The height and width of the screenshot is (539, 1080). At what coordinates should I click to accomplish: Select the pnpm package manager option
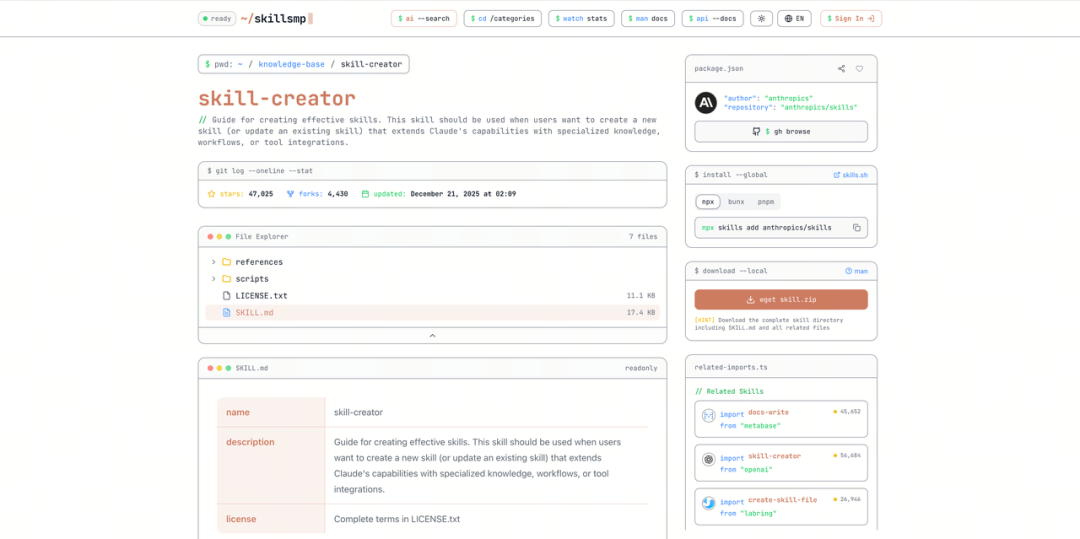click(765, 201)
